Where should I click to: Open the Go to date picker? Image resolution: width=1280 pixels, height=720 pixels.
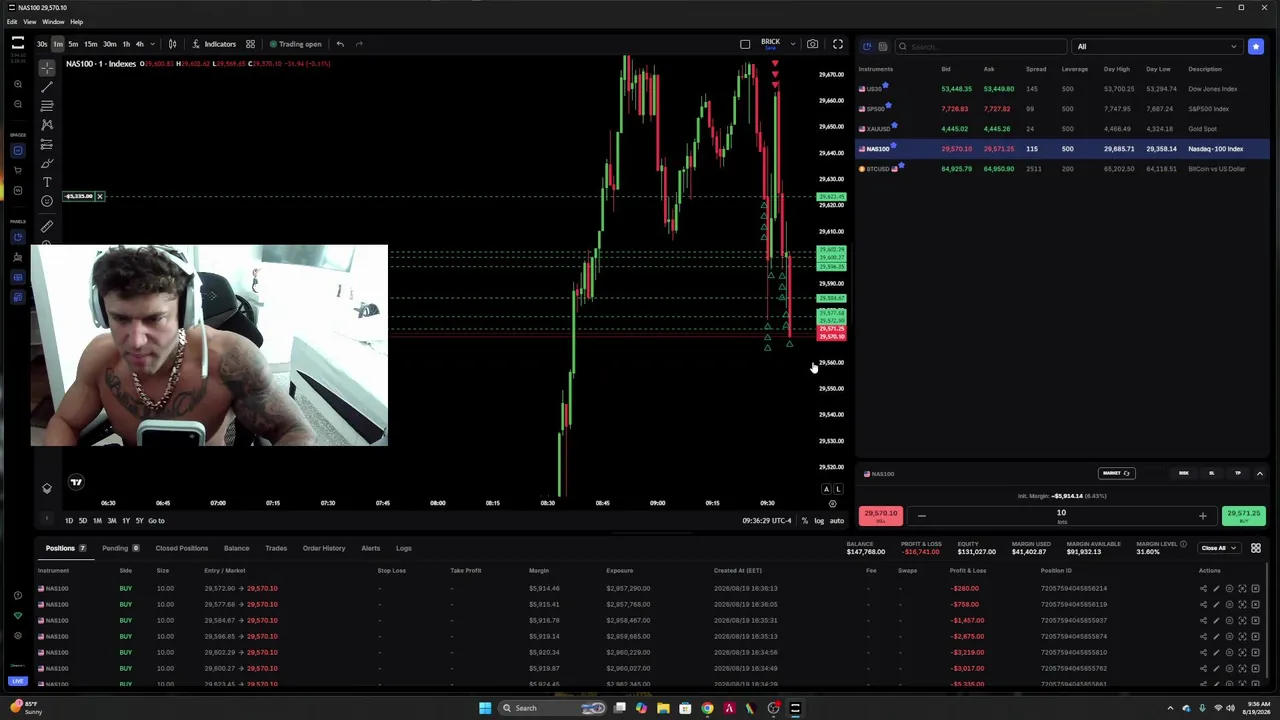point(156,521)
